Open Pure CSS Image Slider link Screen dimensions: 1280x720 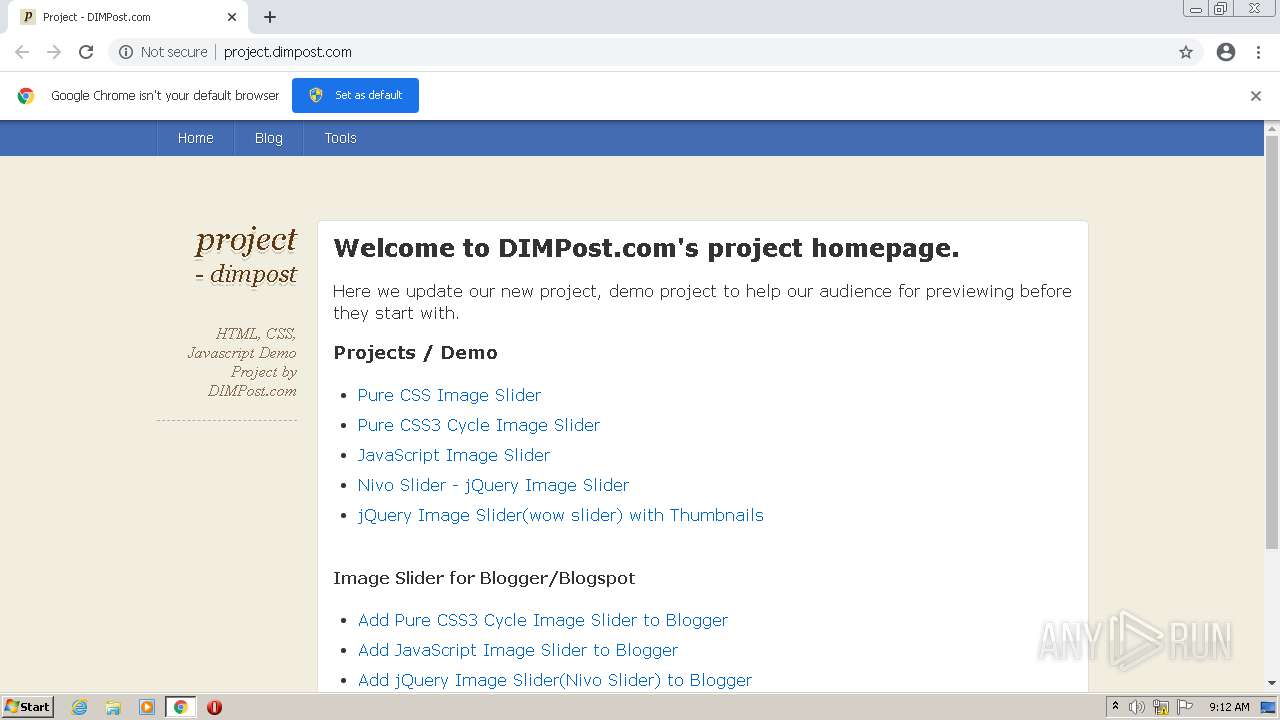click(449, 395)
